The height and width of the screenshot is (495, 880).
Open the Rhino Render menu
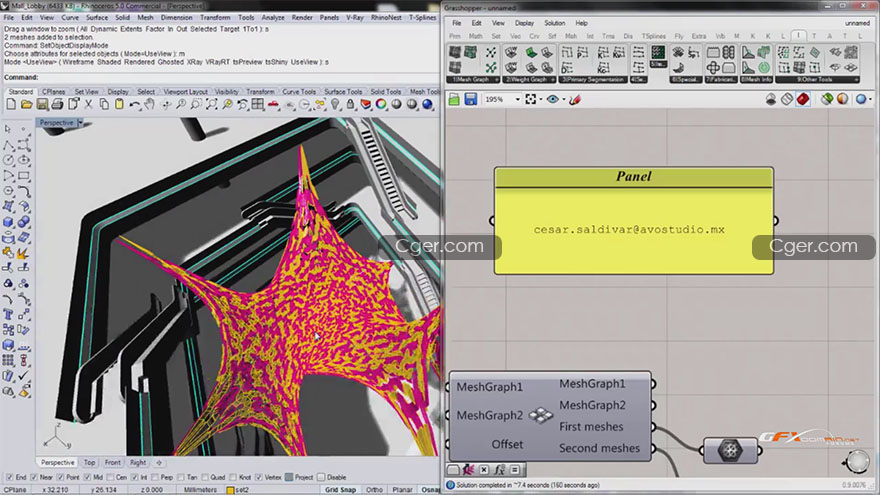(x=302, y=17)
